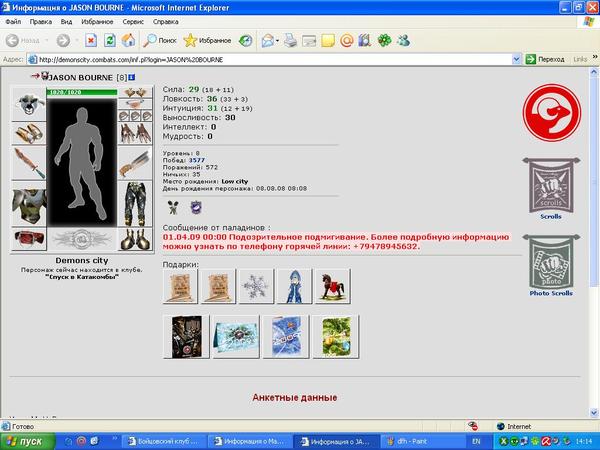Click the gloves equipment slot

point(135,134)
